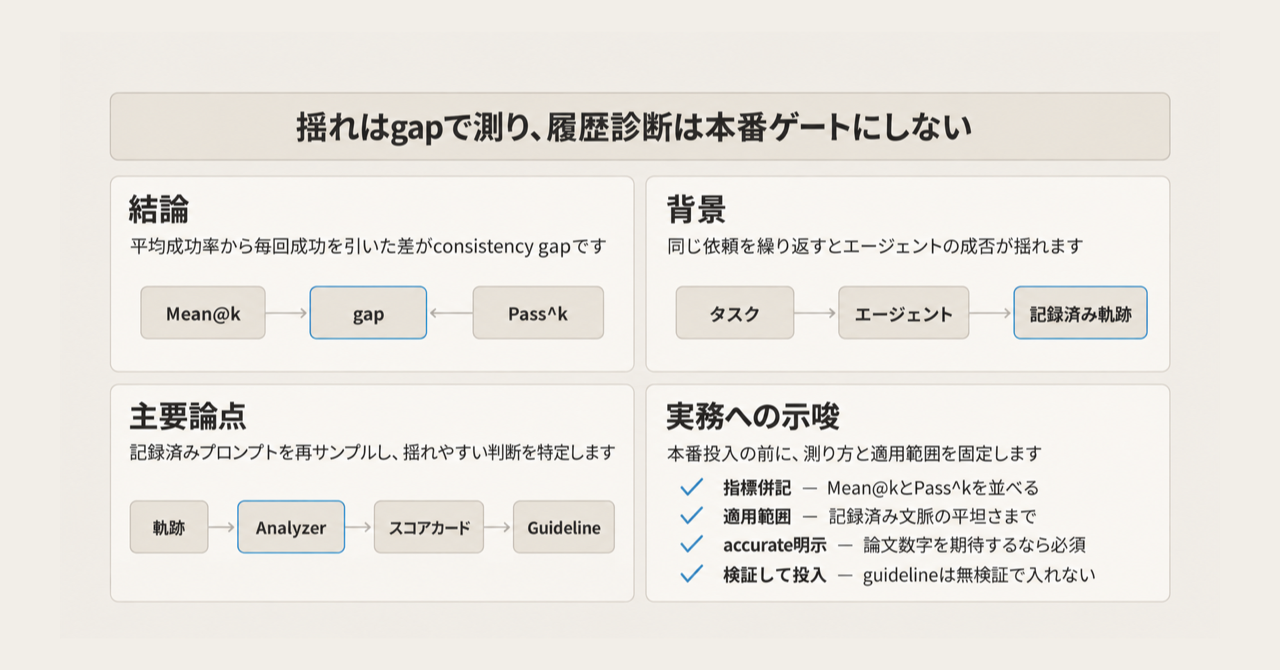Click the accurate明示 label

point(775,546)
